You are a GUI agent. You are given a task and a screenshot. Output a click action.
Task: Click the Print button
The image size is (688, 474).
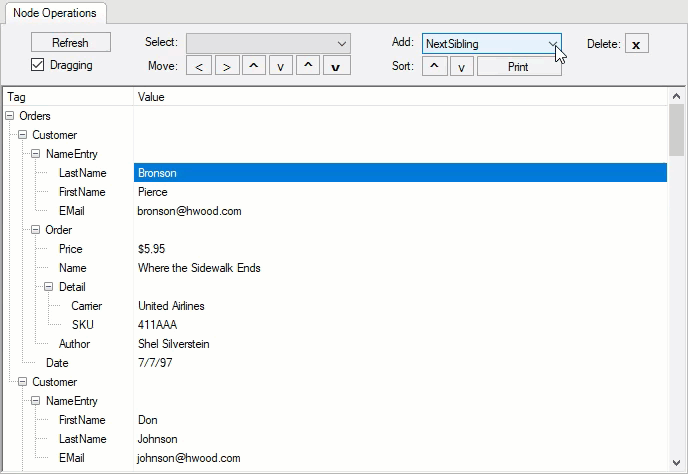pos(518,67)
